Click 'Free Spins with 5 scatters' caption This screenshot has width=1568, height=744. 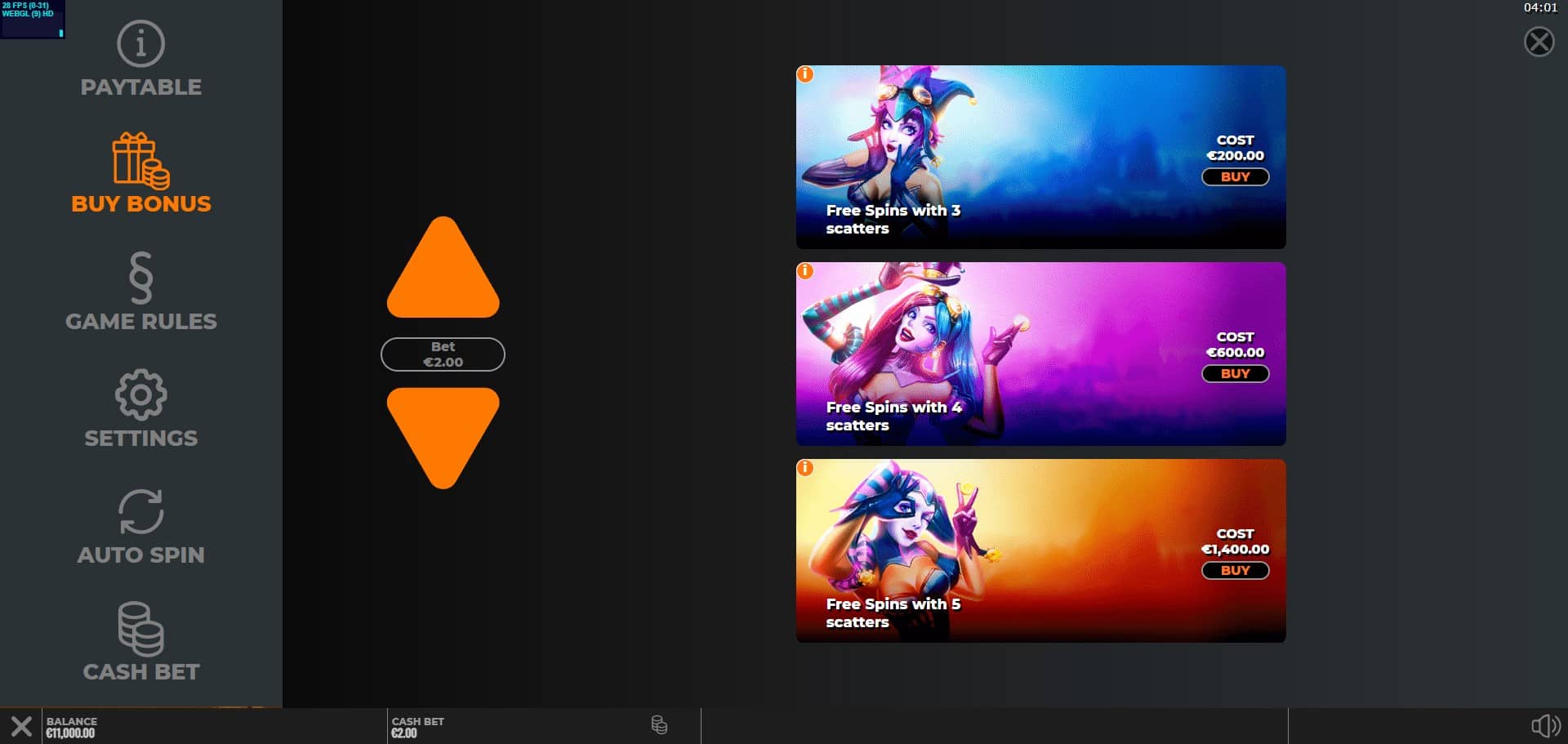click(x=893, y=613)
